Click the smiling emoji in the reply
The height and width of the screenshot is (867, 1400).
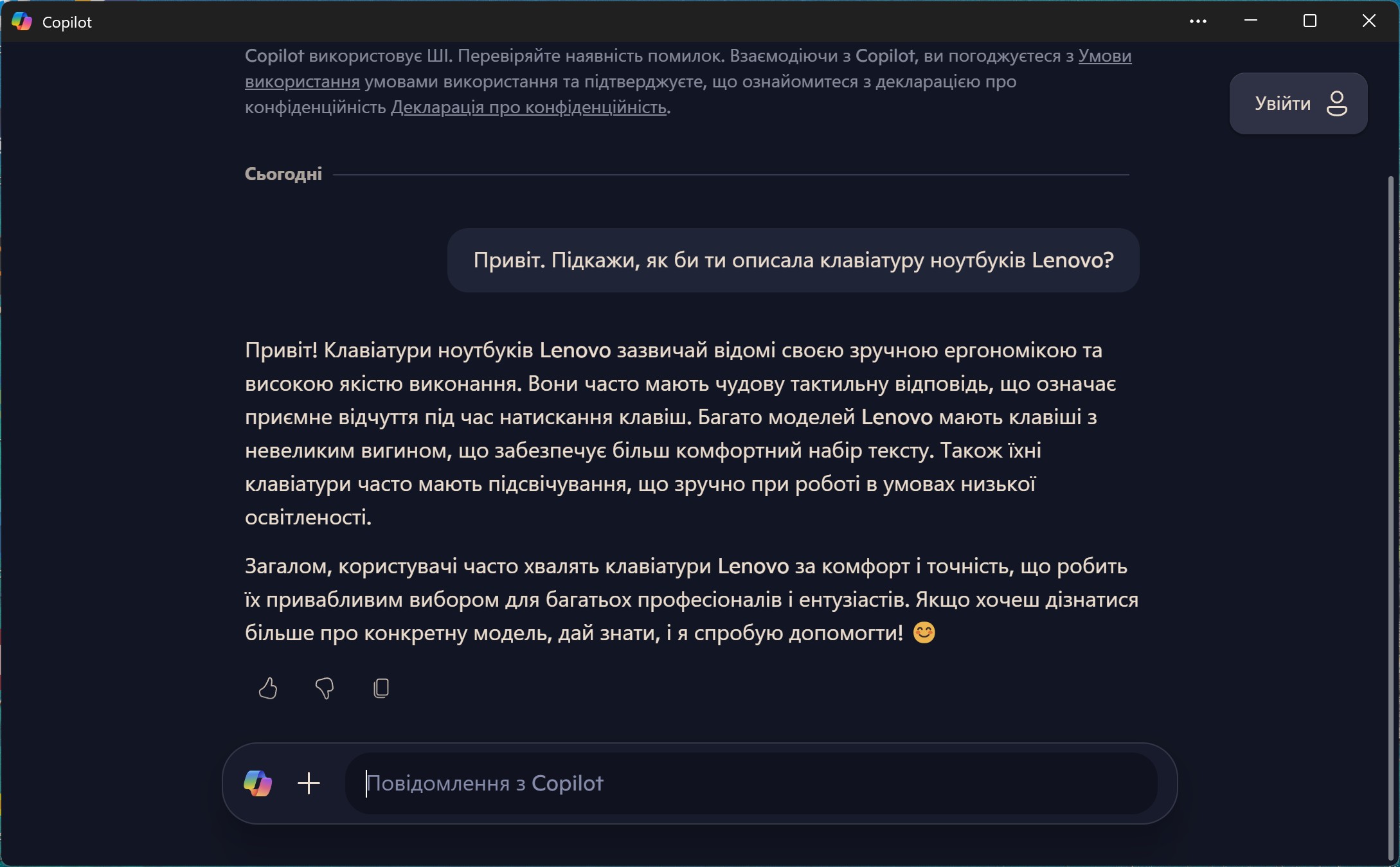924,633
